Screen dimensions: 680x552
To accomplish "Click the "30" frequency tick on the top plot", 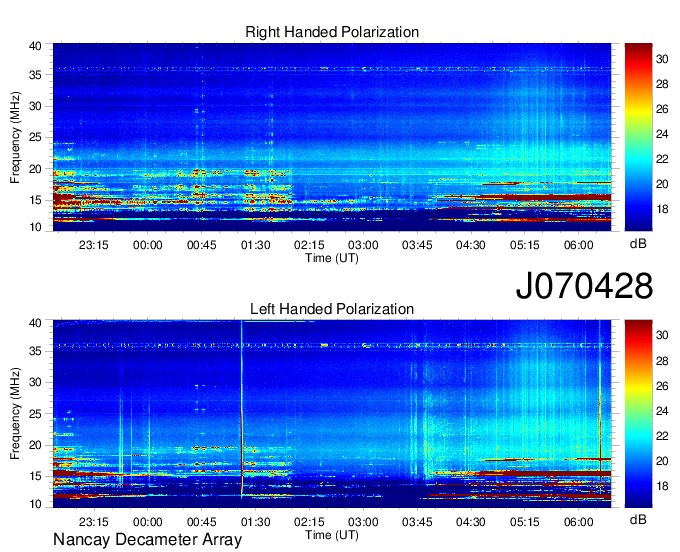I will (35, 106).
